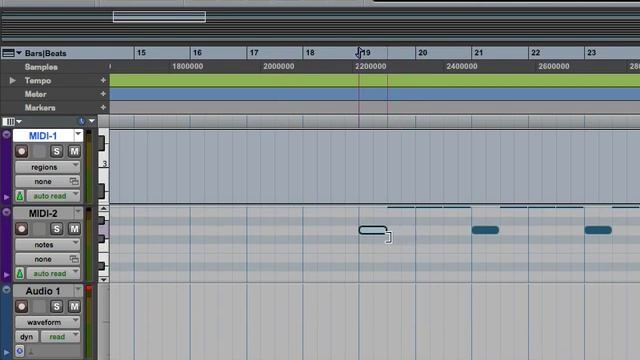The height and width of the screenshot is (360, 640).
Task: Click the Audio 1 playlist triangle icon
Action: (x=6, y=352)
